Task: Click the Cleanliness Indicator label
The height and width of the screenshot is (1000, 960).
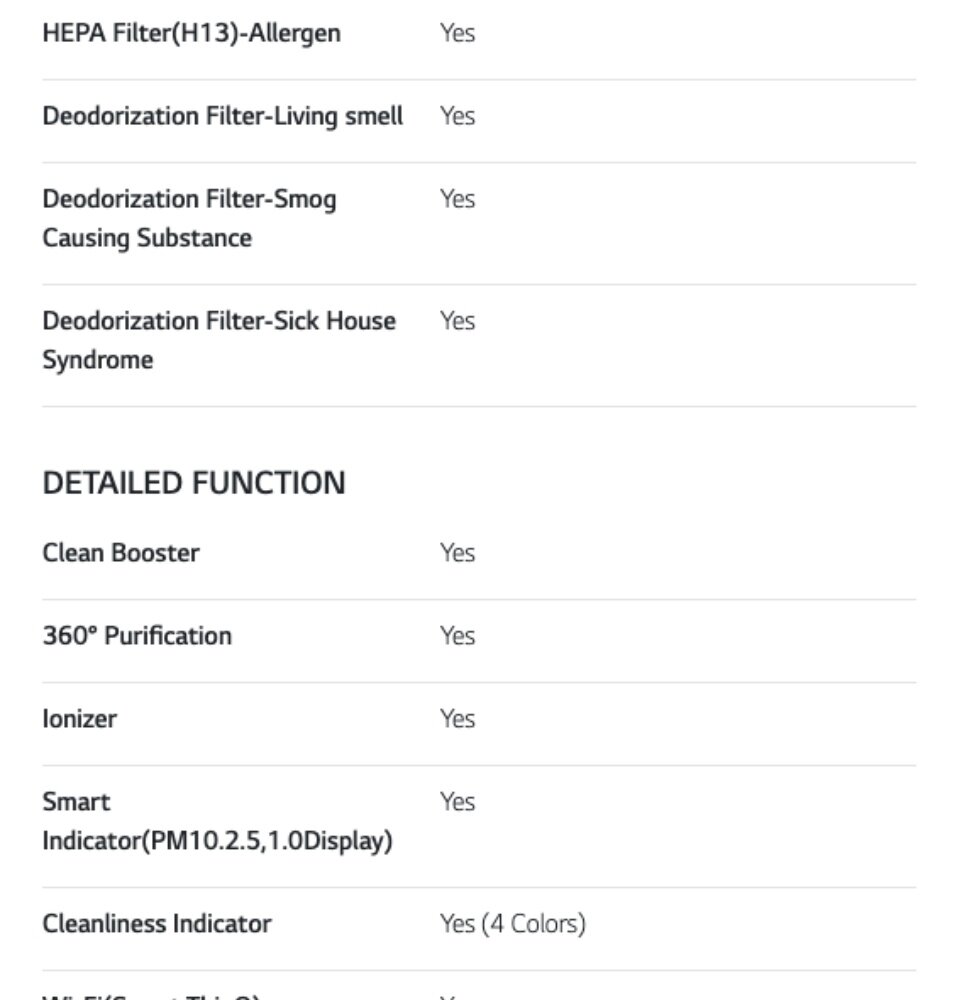Action: pyautogui.click(x=156, y=924)
